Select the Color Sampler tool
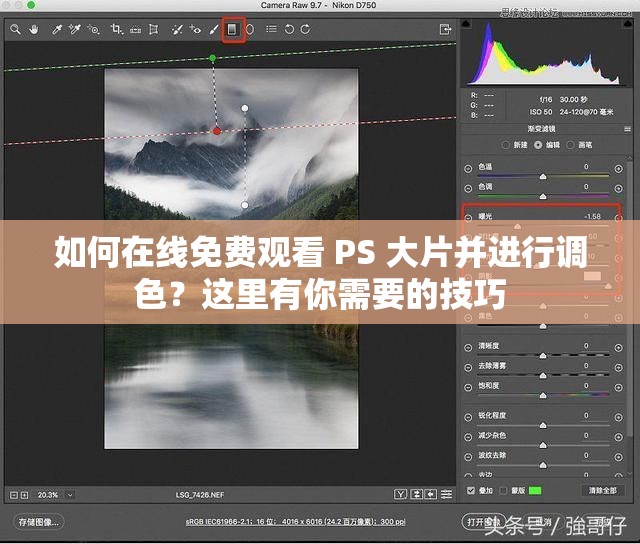This screenshot has height=544, width=640. [75, 29]
